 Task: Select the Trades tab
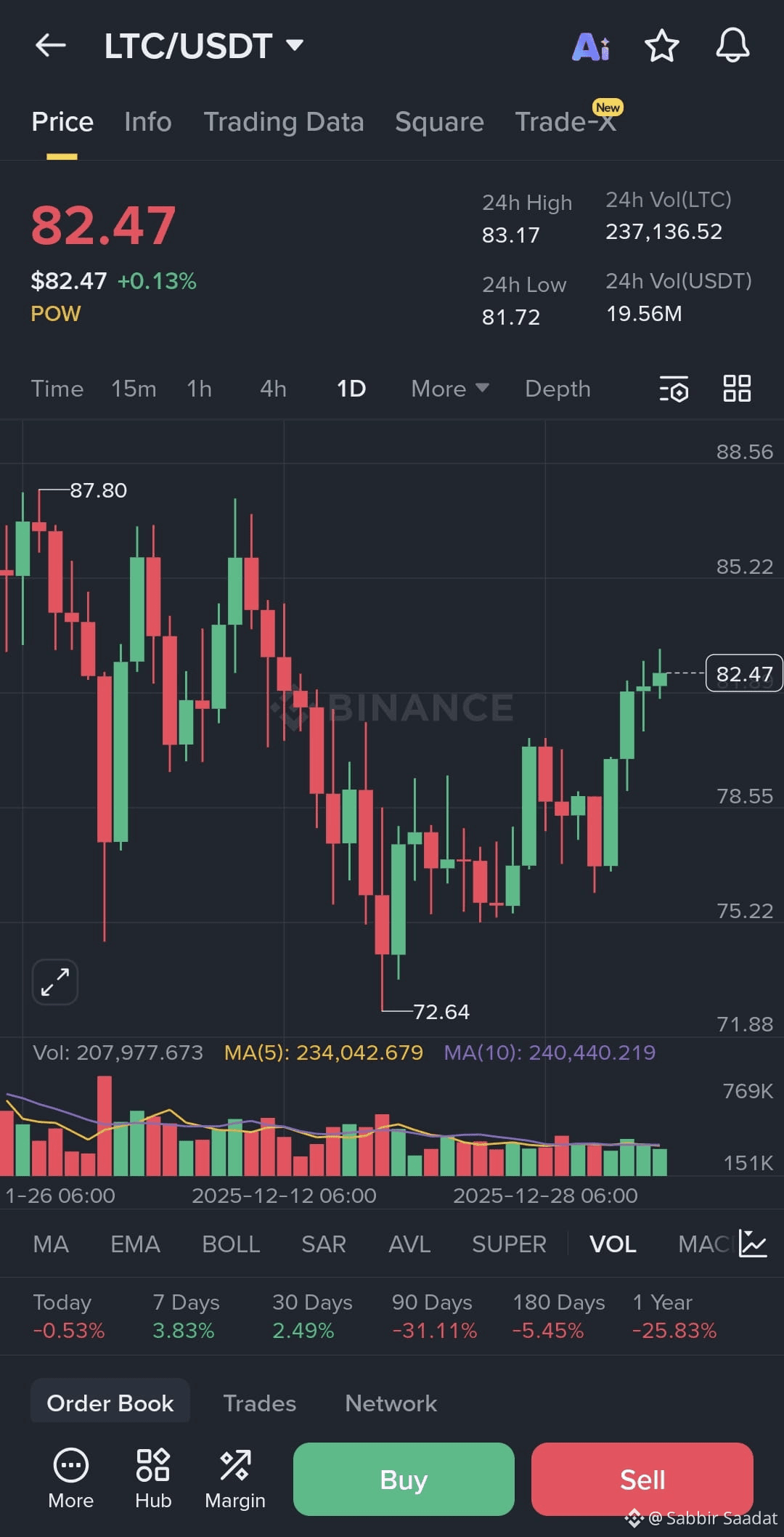(259, 1403)
